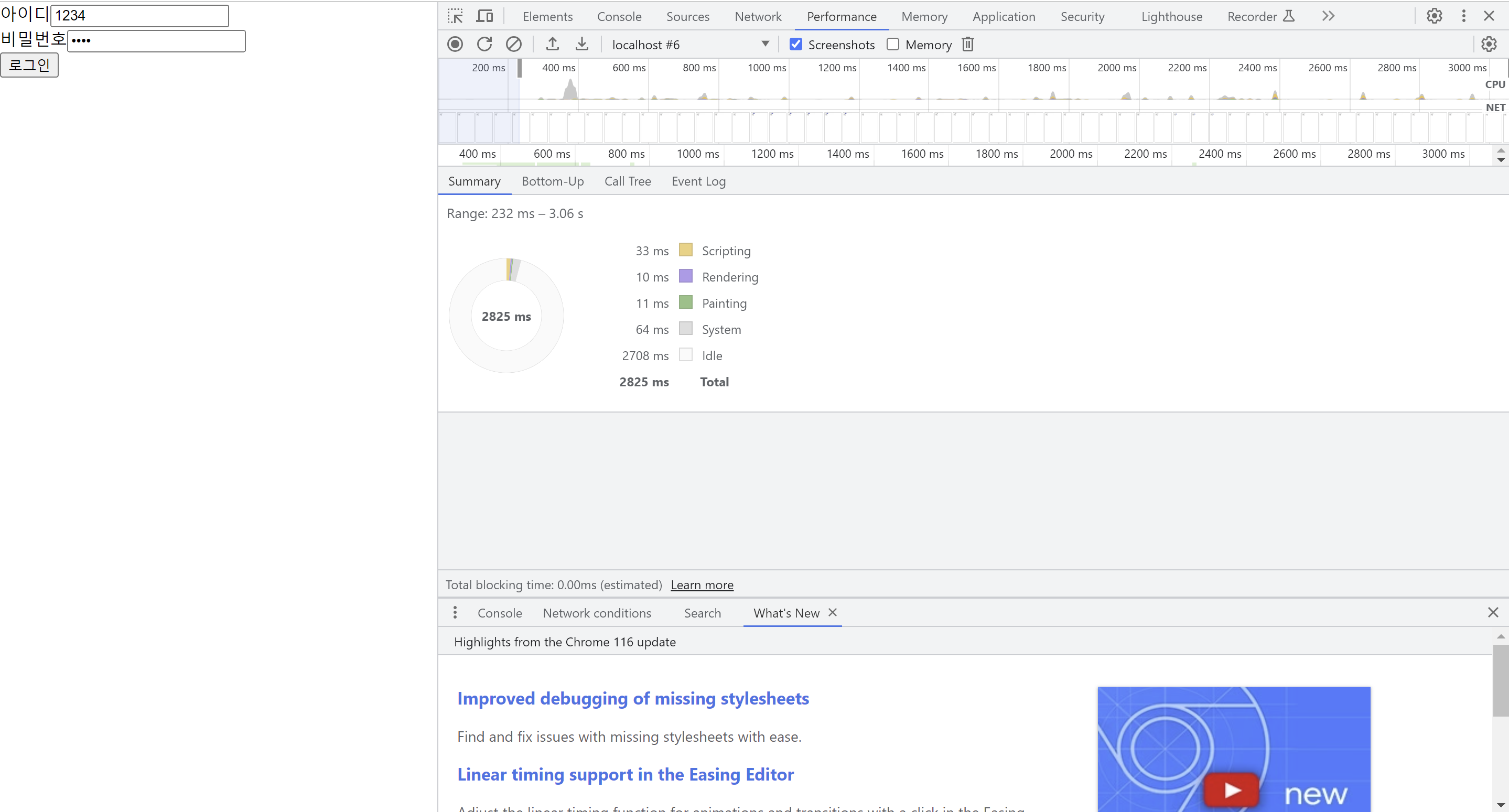The image size is (1509, 812).
Task: Open the drawer three-dot menu
Action: click(x=455, y=613)
